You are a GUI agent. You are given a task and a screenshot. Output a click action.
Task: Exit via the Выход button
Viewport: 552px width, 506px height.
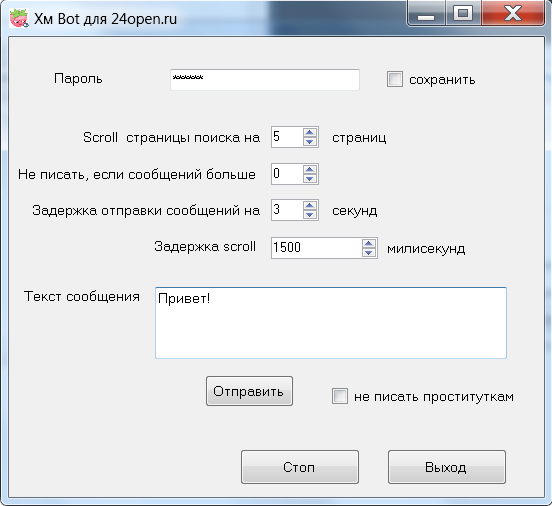(x=447, y=467)
